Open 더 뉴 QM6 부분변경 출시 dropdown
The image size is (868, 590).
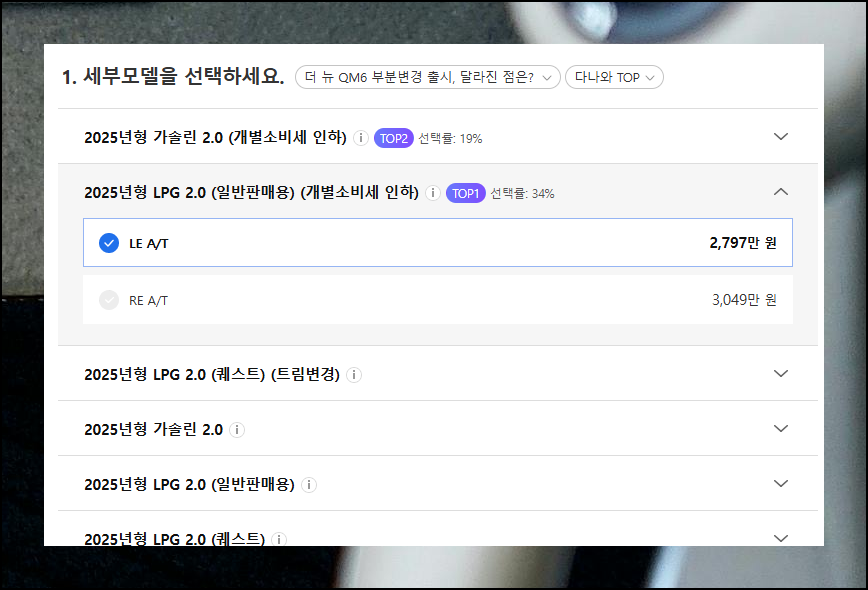tap(428, 77)
